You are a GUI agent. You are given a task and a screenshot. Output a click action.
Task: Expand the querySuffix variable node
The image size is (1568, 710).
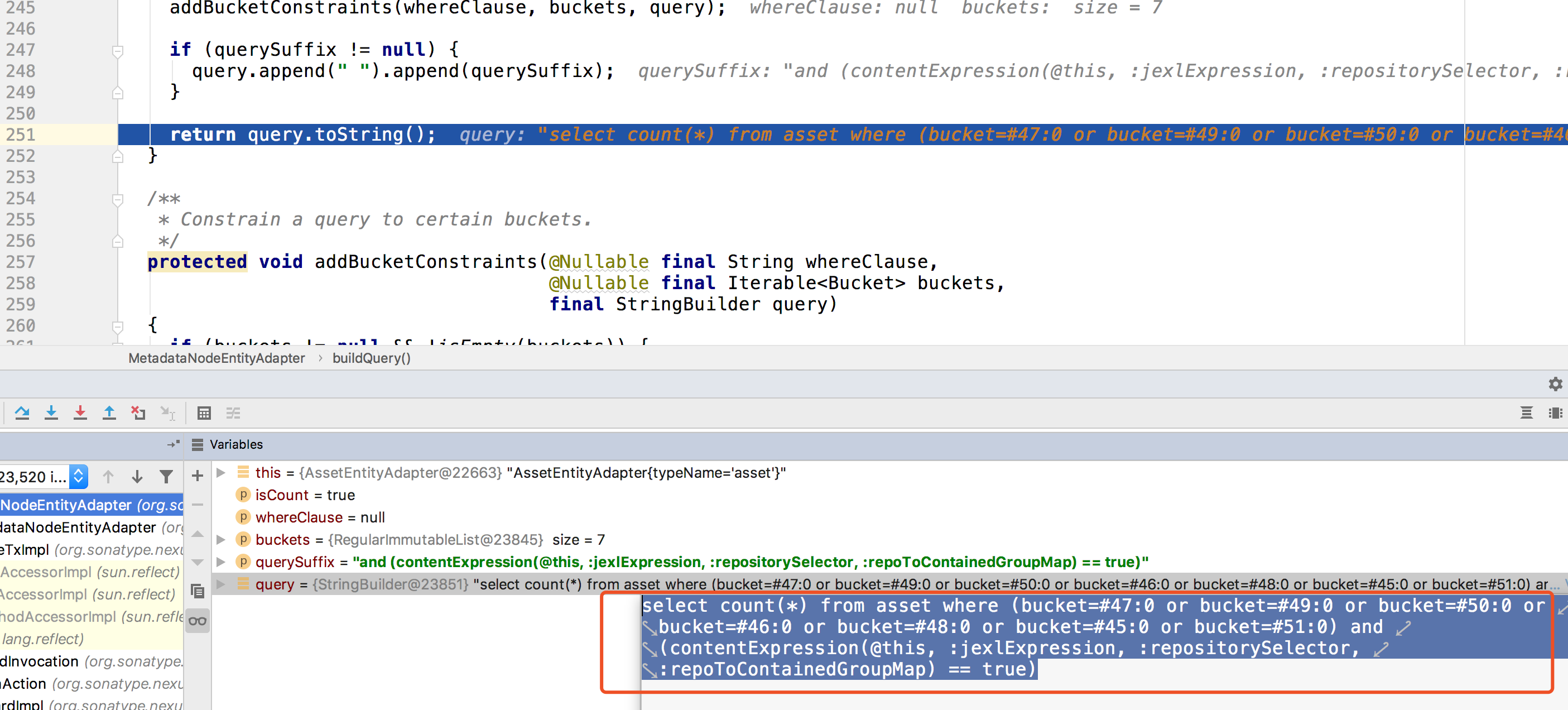click(221, 562)
